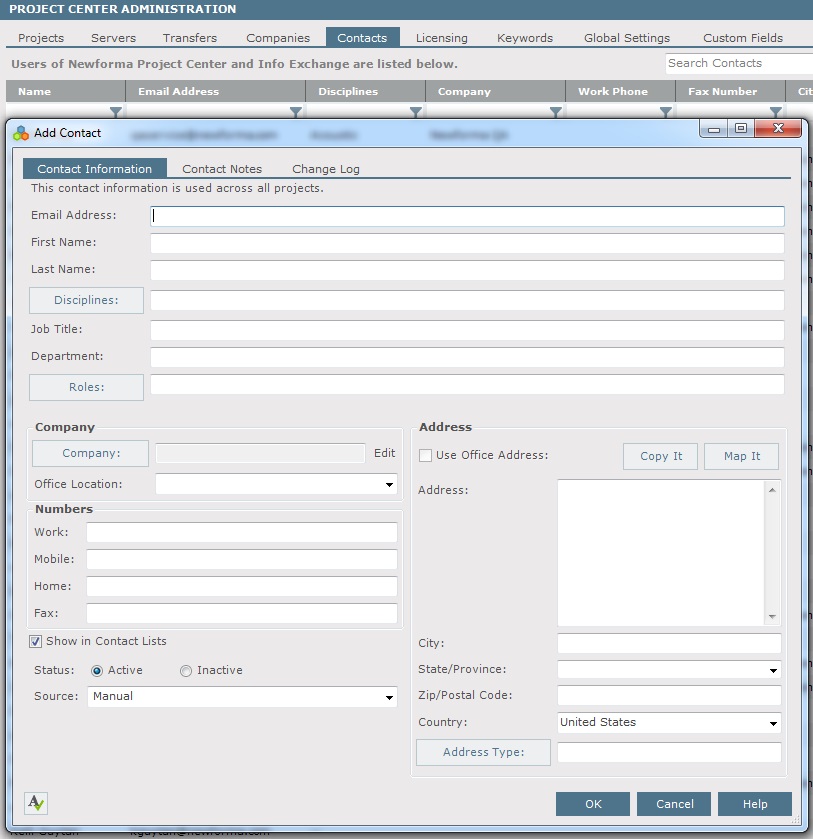The image size is (813, 839).
Task: Click the Home number field
Action: 242,586
